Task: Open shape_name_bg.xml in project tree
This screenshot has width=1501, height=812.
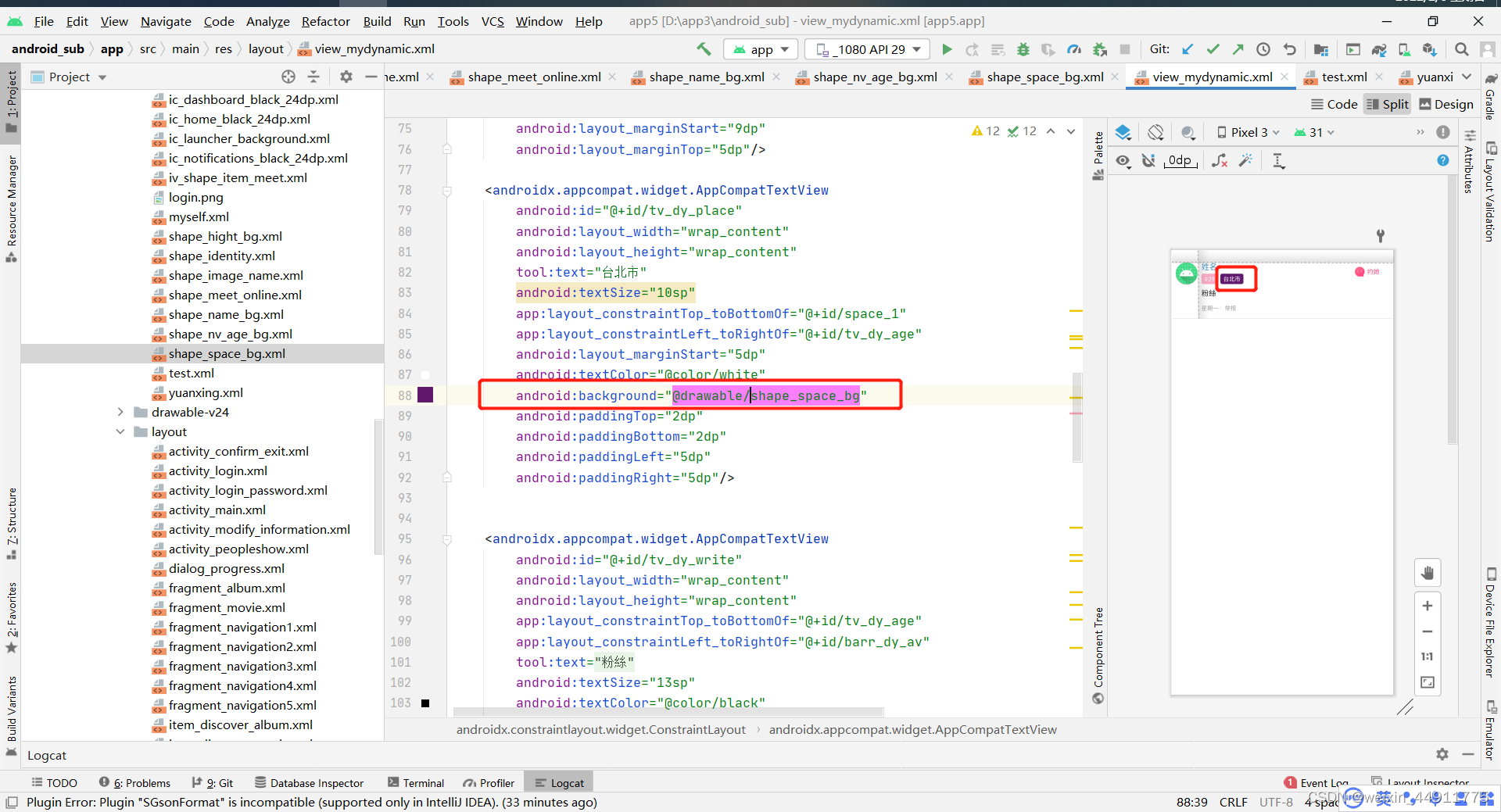Action: pyautogui.click(x=226, y=314)
